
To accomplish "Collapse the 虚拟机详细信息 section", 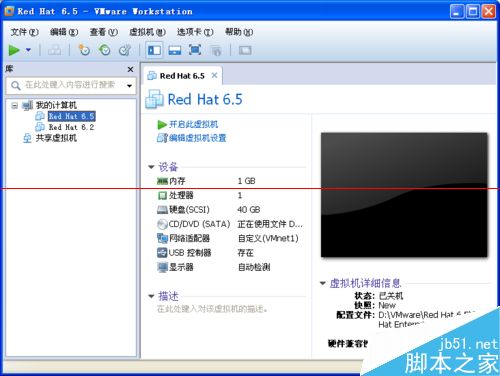I will coord(323,283).
